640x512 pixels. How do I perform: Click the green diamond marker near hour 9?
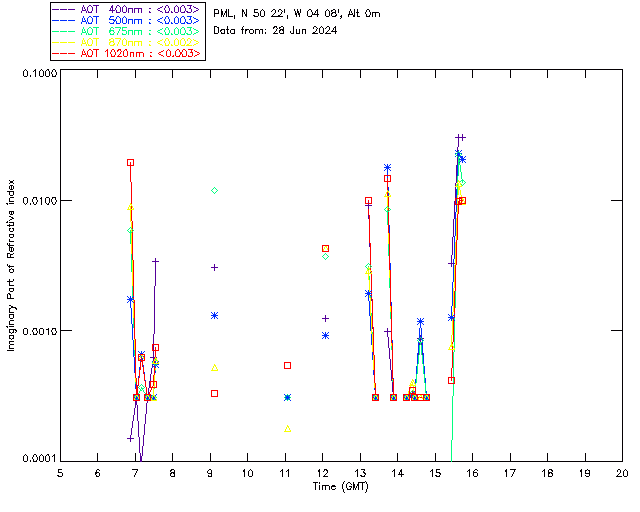[x=214, y=191]
